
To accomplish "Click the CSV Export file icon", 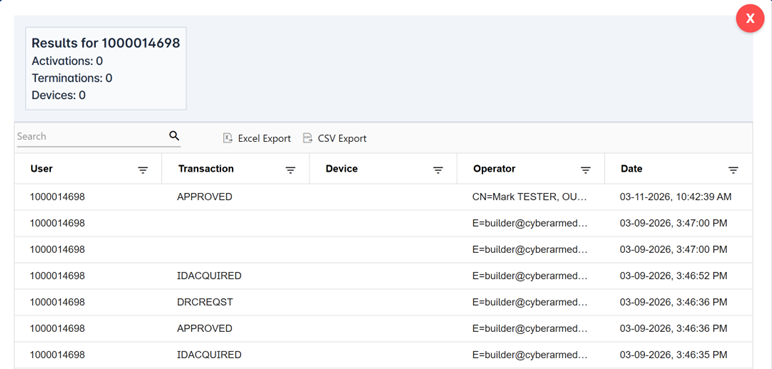I will [x=307, y=138].
